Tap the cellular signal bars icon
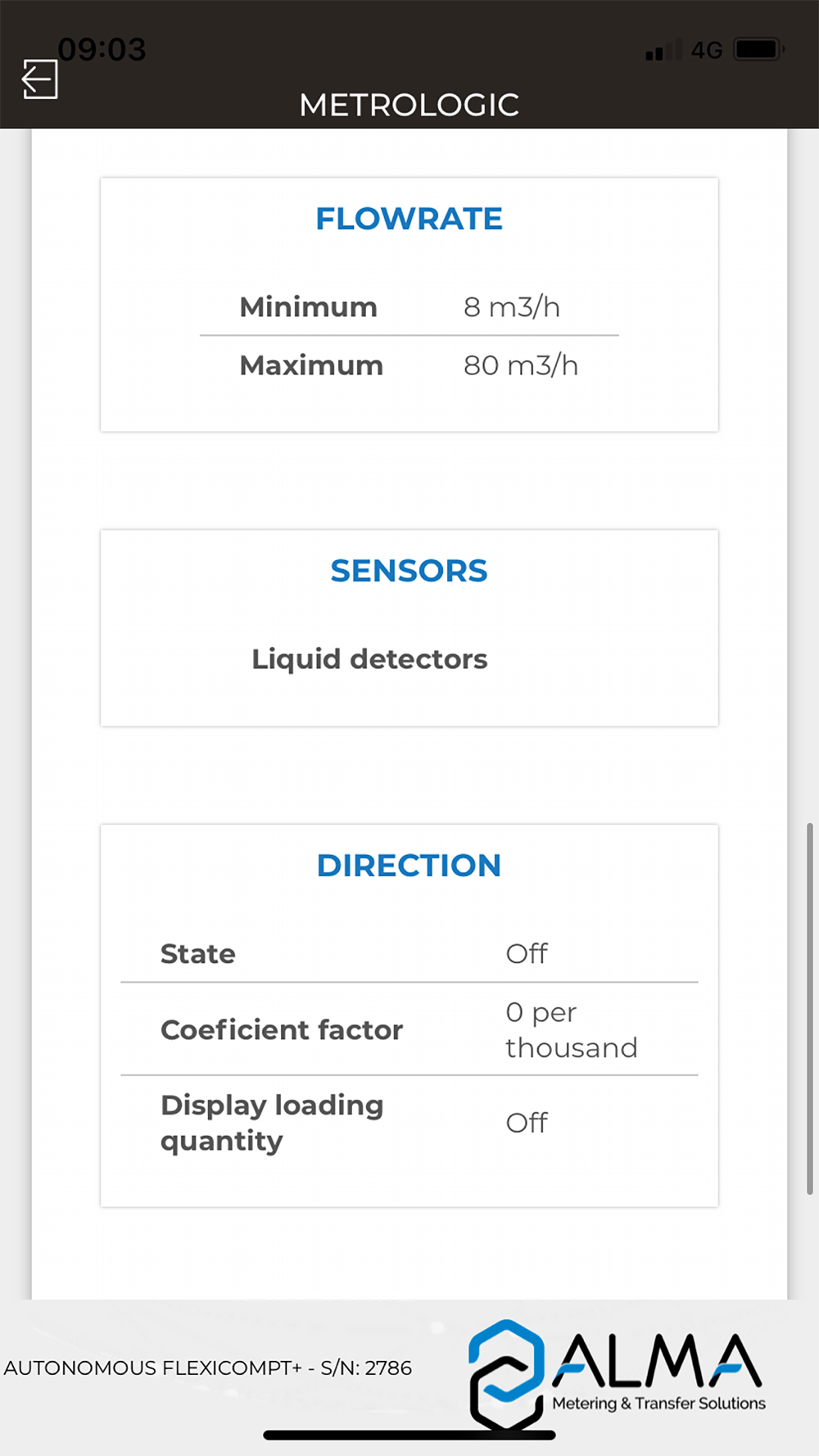819x1456 pixels. pos(663,51)
